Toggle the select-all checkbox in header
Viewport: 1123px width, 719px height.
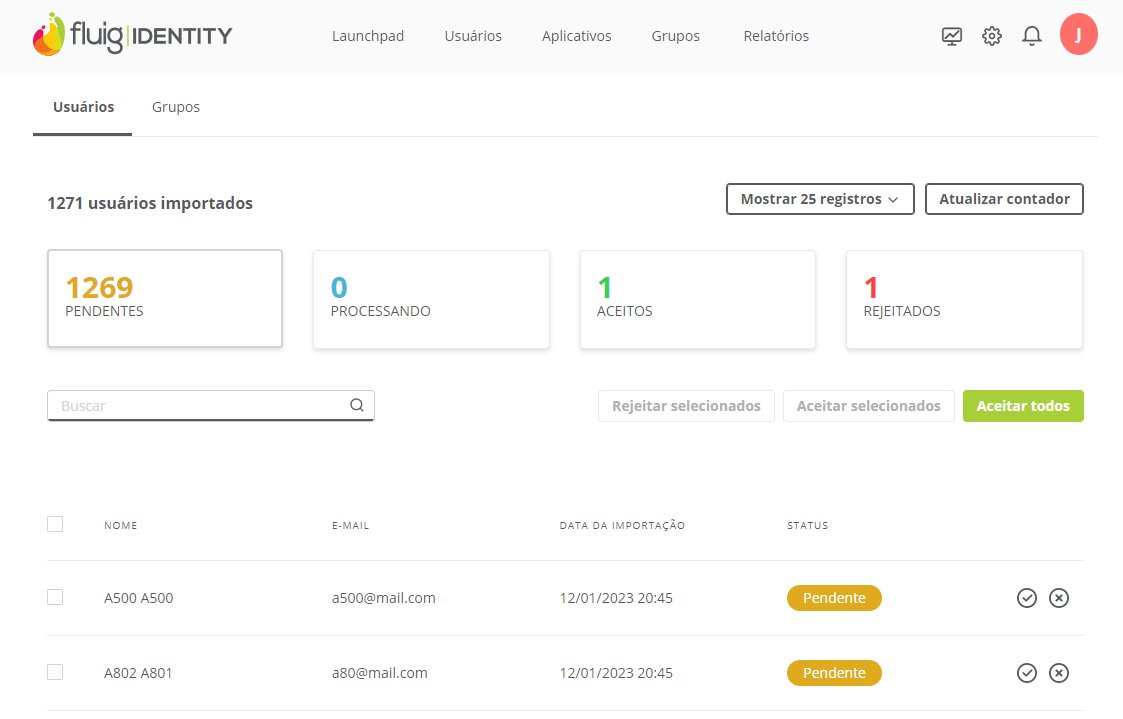55,524
